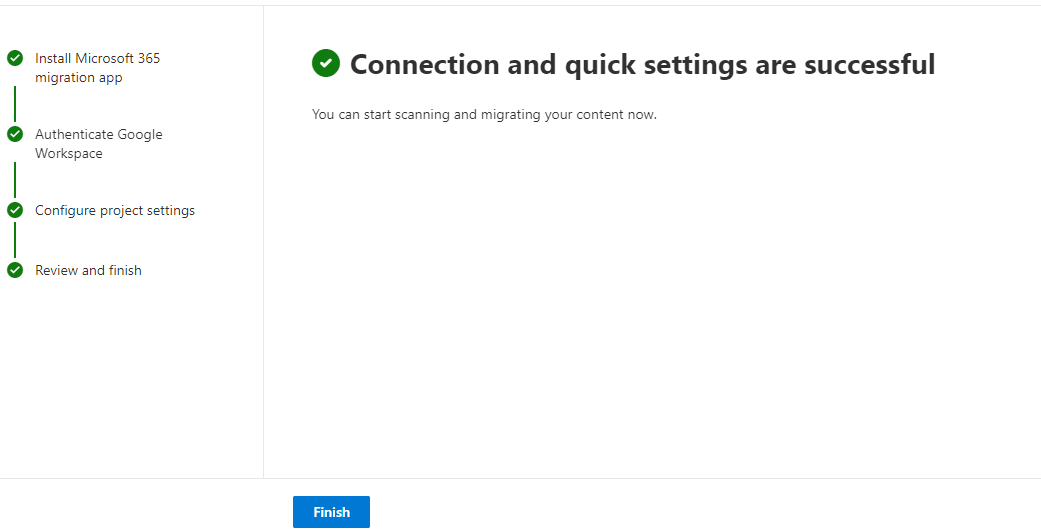This screenshot has height=532, width=1041.
Task: Click large green success checkmark by heading
Action: (326, 63)
